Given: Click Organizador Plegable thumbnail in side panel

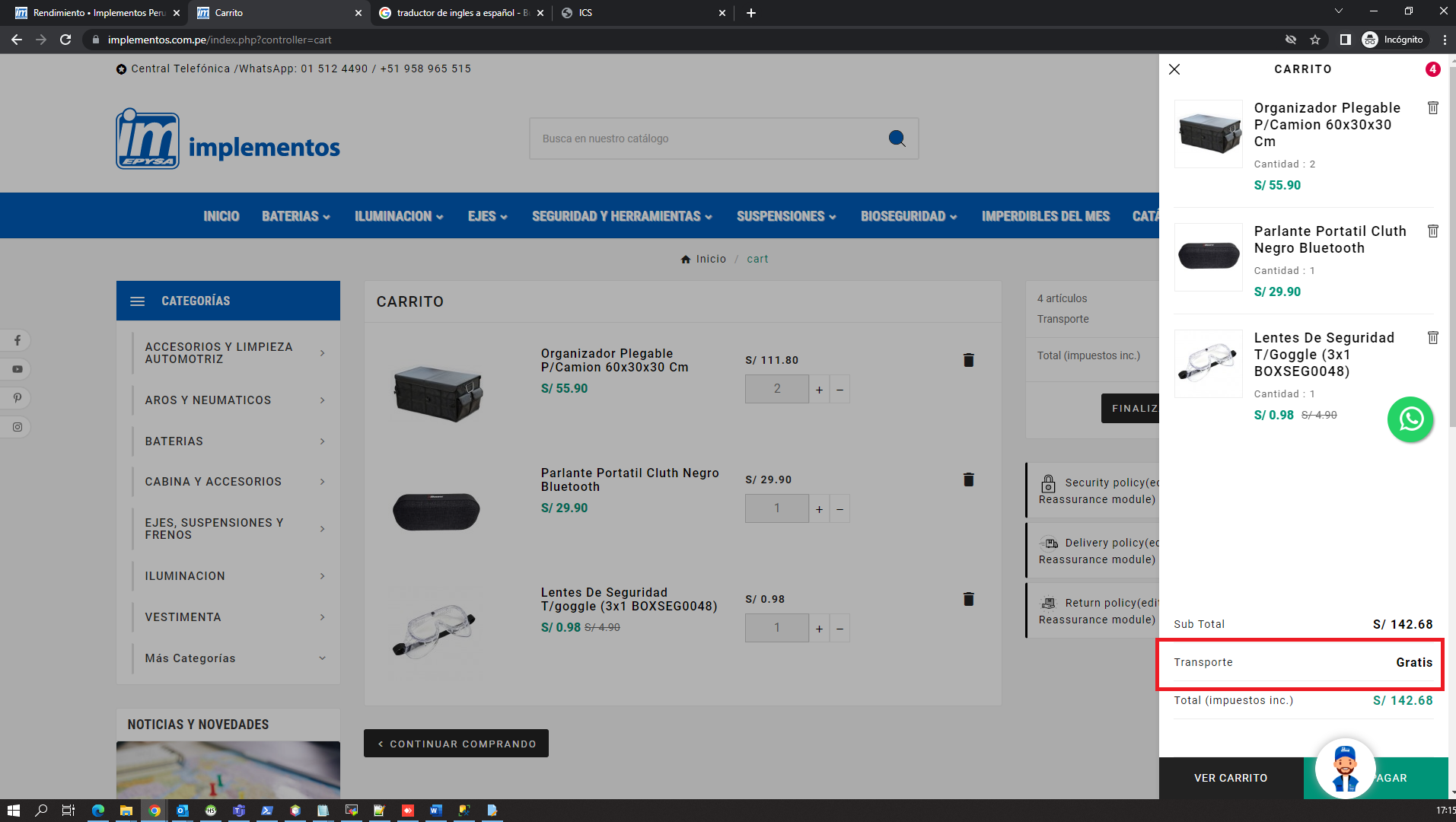Looking at the screenshot, I should [x=1209, y=134].
